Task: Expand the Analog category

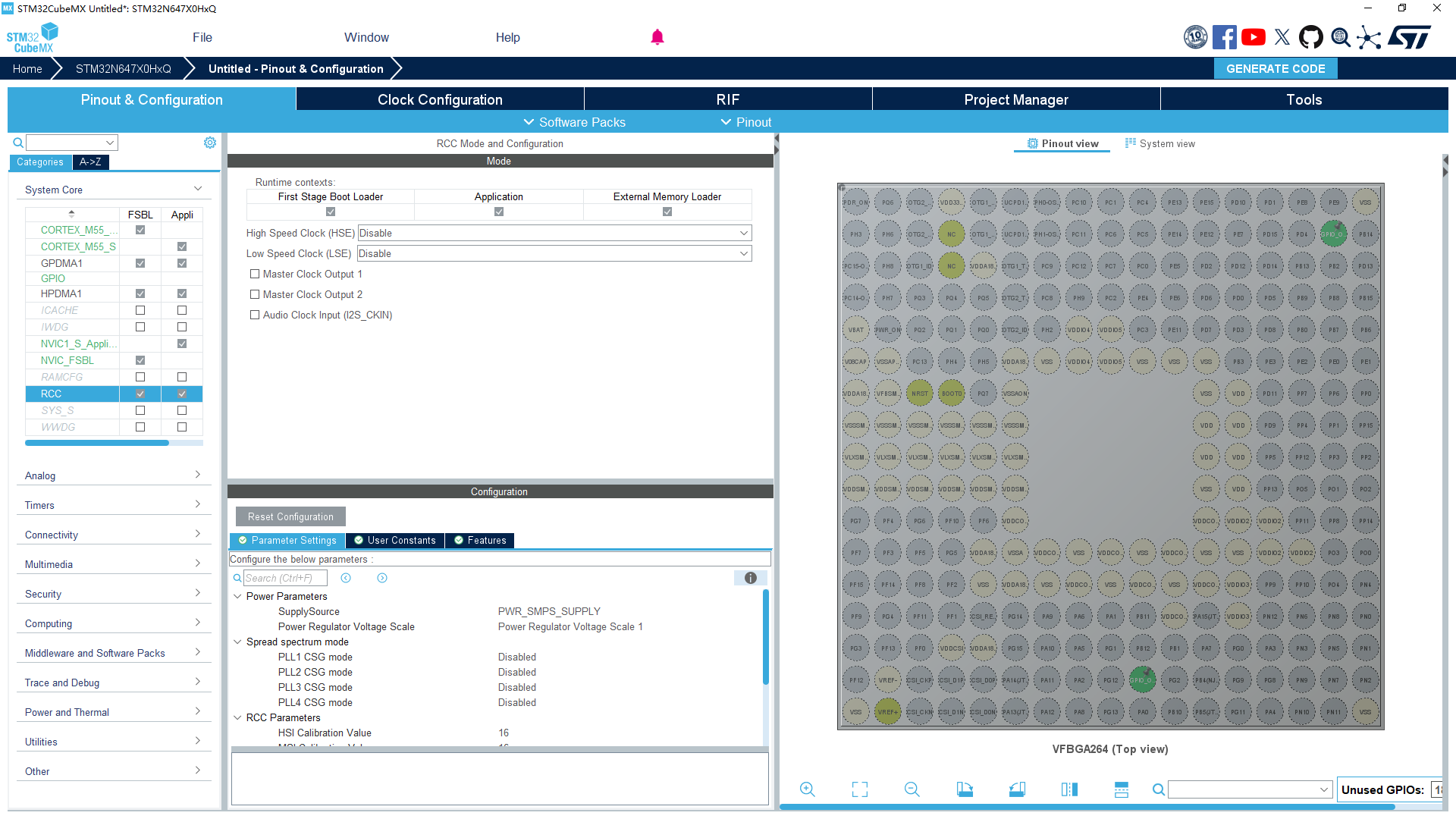Action: (x=114, y=475)
